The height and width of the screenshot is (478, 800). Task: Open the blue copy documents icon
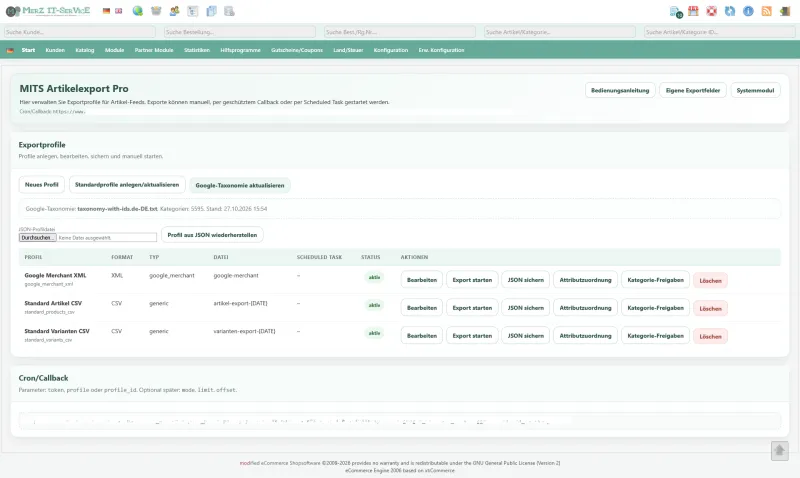tap(211, 11)
